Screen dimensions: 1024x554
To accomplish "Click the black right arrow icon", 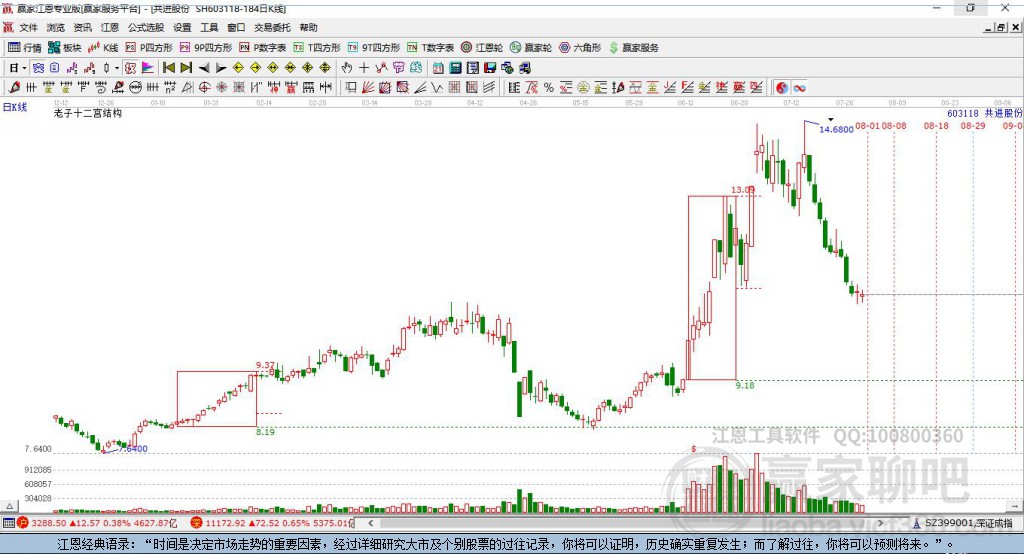I will [x=221, y=68].
